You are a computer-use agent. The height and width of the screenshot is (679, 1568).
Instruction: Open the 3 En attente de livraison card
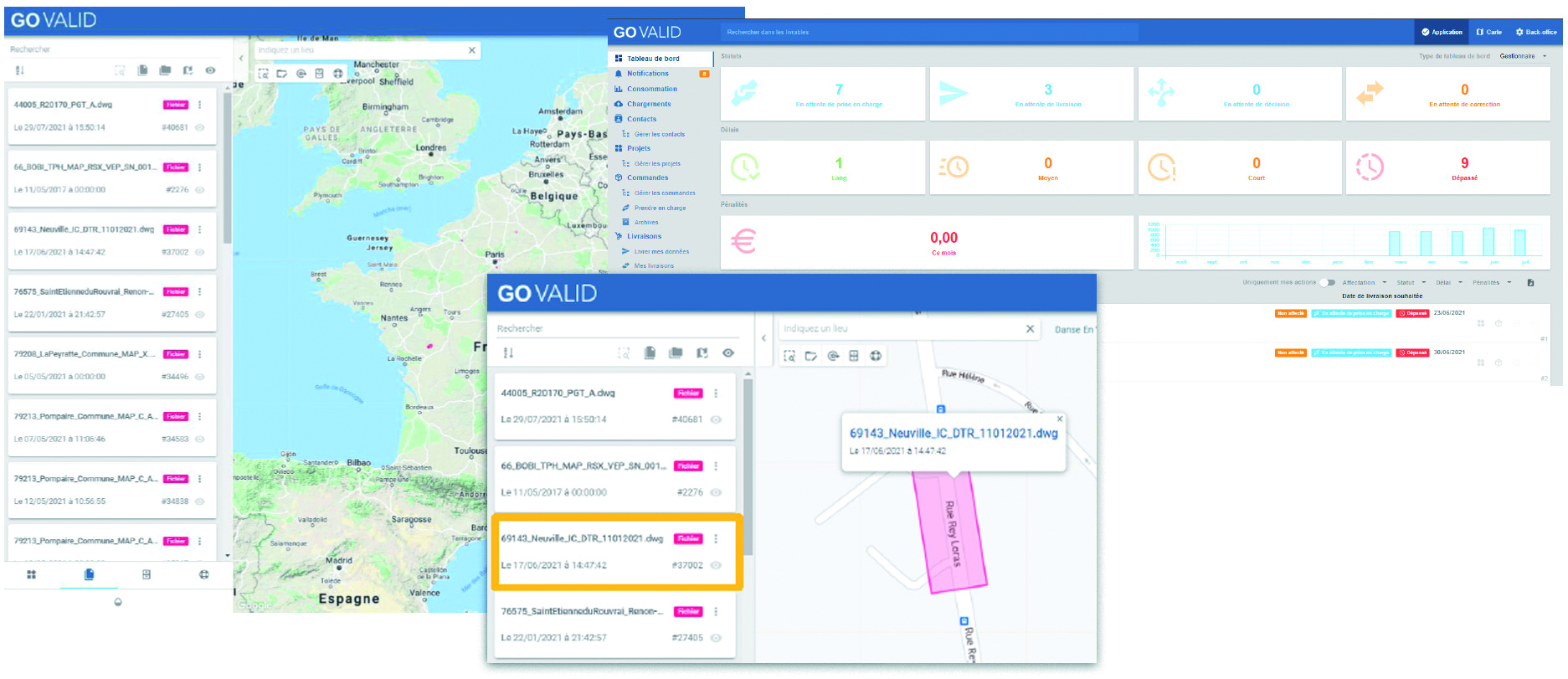(x=1031, y=95)
